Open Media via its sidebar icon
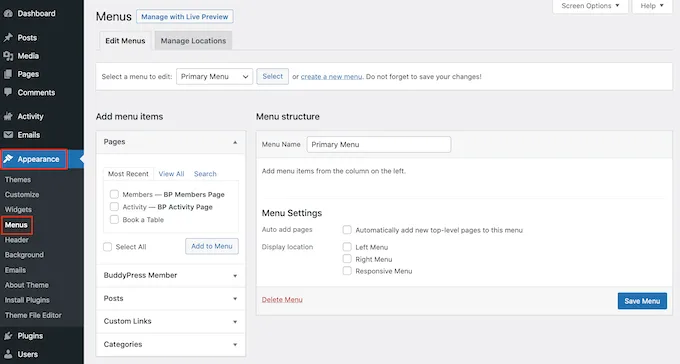This screenshot has width=680, height=364. click(8, 56)
